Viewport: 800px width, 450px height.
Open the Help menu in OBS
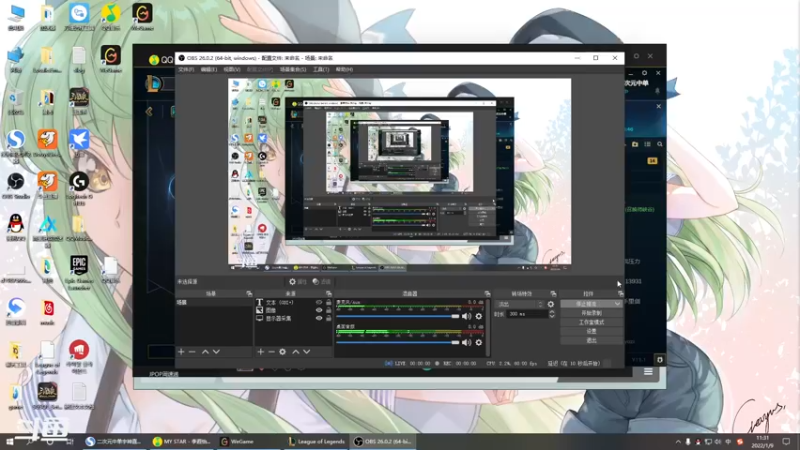point(344,69)
